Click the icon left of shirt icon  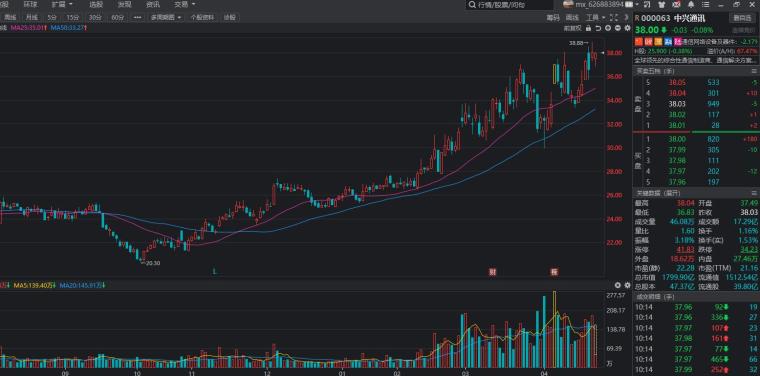(647, 5)
